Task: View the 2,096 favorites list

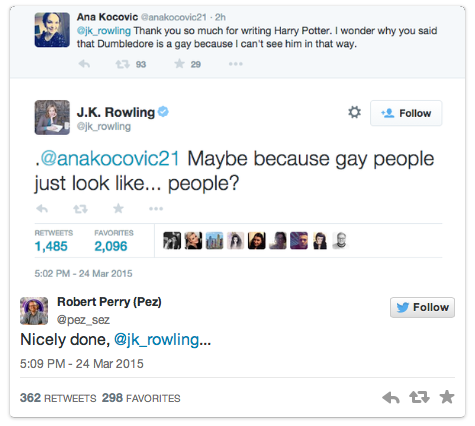Action: click(x=114, y=241)
